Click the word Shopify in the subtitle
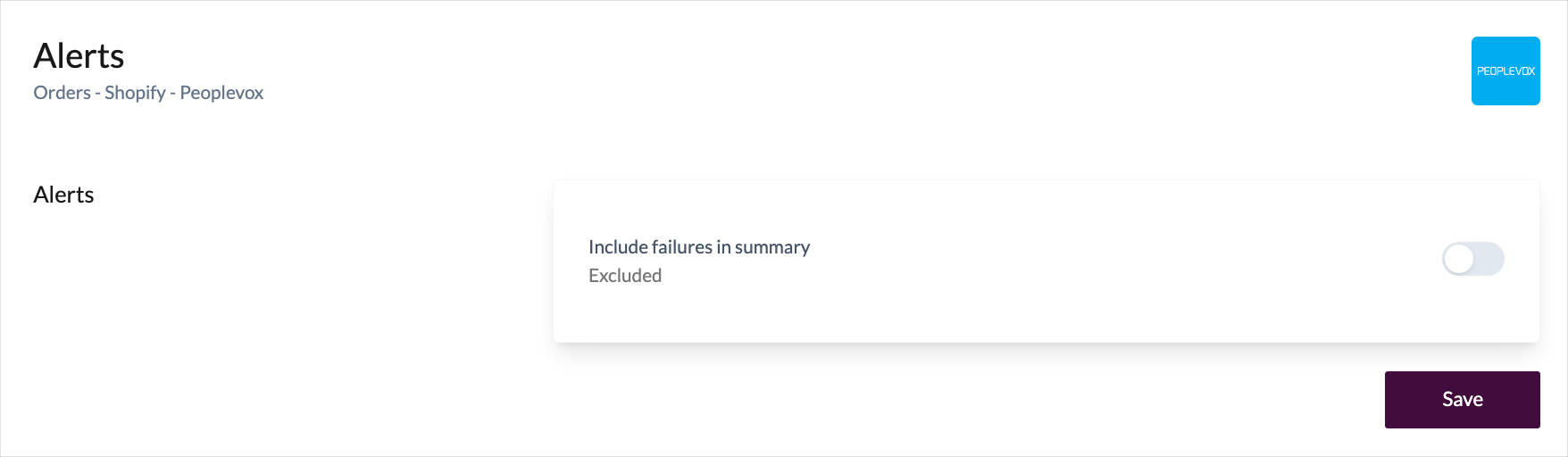The width and height of the screenshot is (1568, 457). tap(135, 93)
